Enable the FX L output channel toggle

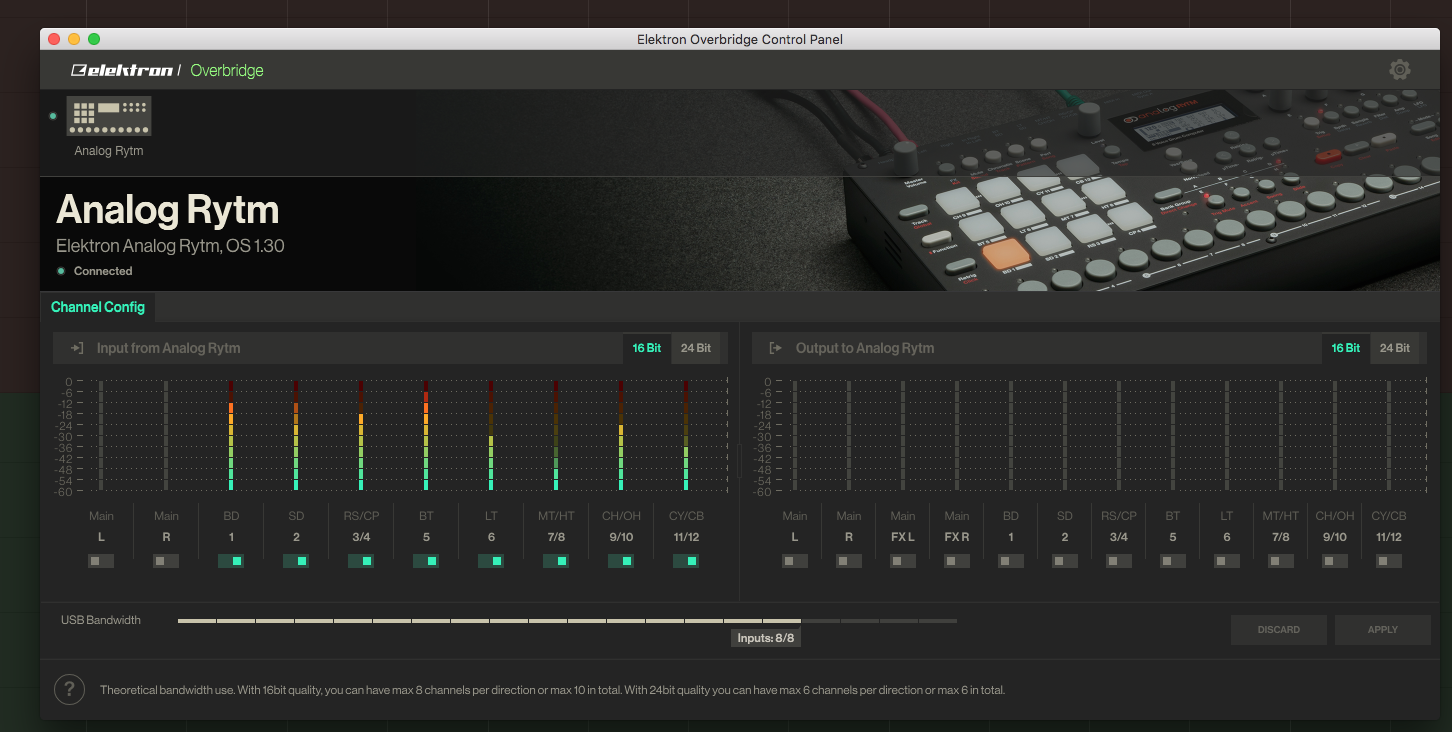(903, 561)
